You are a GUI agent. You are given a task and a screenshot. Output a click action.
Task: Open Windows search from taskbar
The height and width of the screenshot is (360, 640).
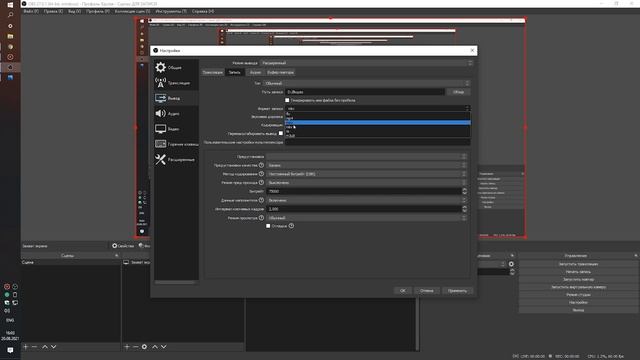pyautogui.click(x=10, y=15)
